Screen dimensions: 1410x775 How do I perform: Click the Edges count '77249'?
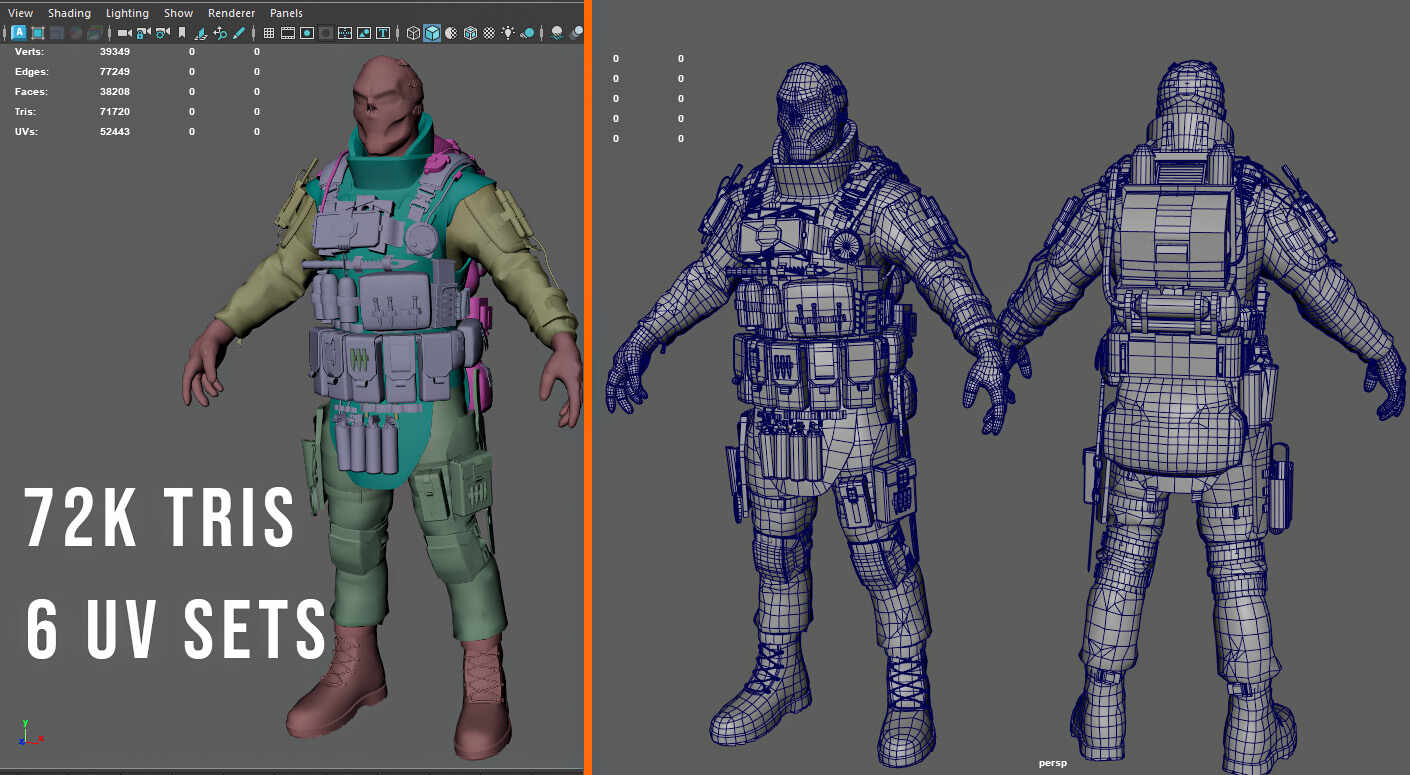click(115, 71)
